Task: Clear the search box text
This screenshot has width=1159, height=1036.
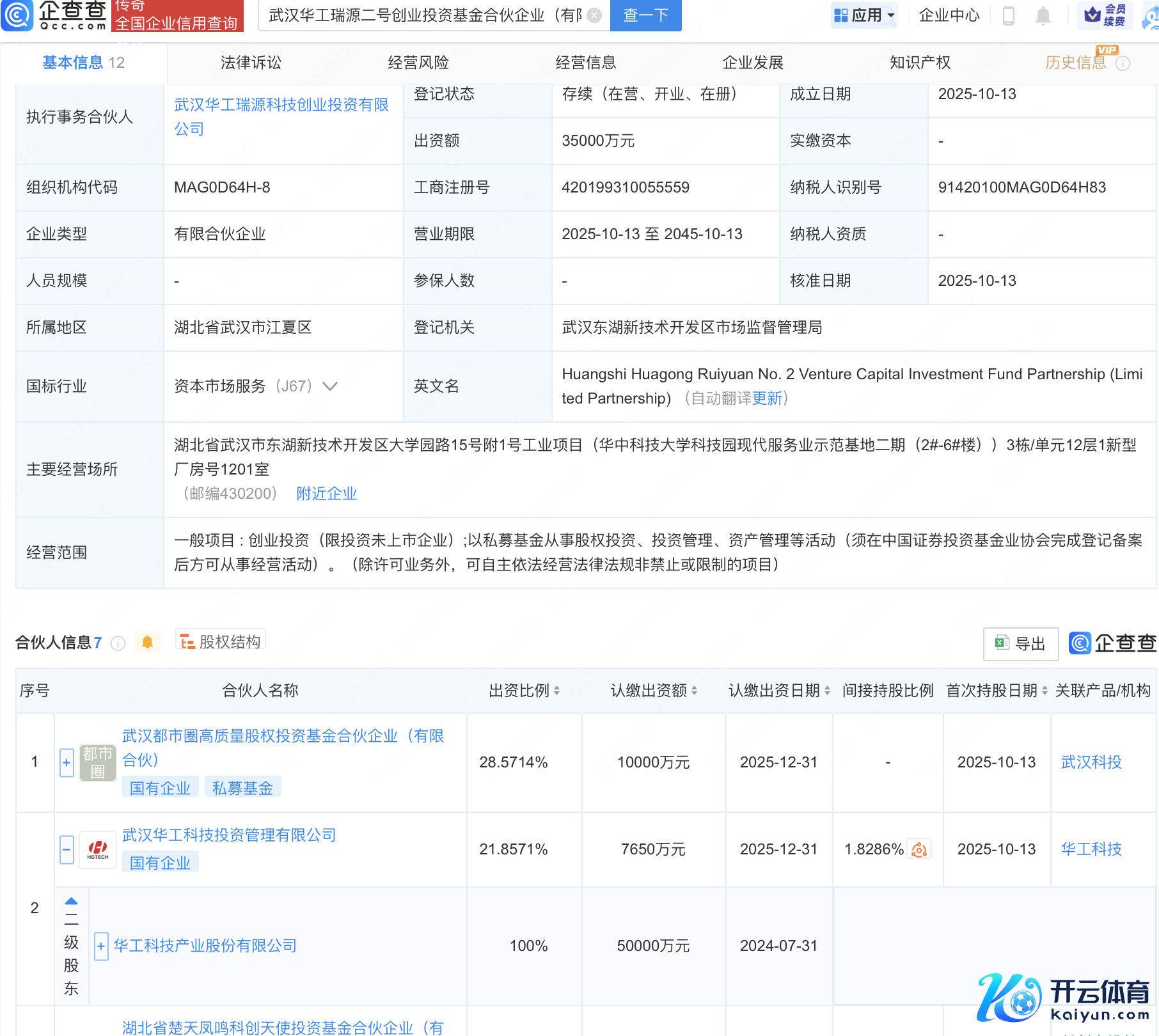Action: (594, 15)
